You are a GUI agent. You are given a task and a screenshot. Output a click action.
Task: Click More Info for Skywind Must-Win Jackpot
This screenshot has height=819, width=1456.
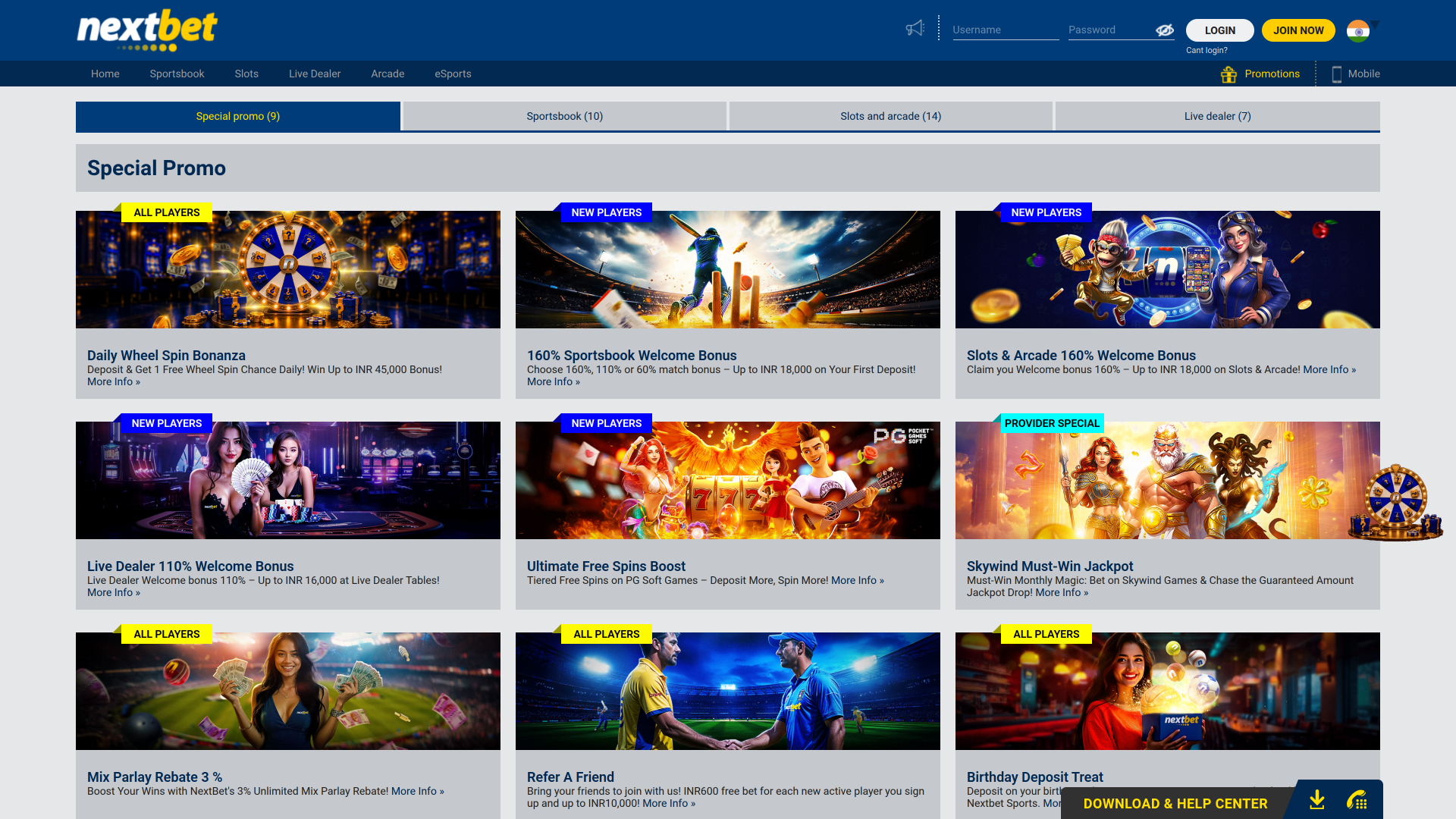pos(1062,593)
